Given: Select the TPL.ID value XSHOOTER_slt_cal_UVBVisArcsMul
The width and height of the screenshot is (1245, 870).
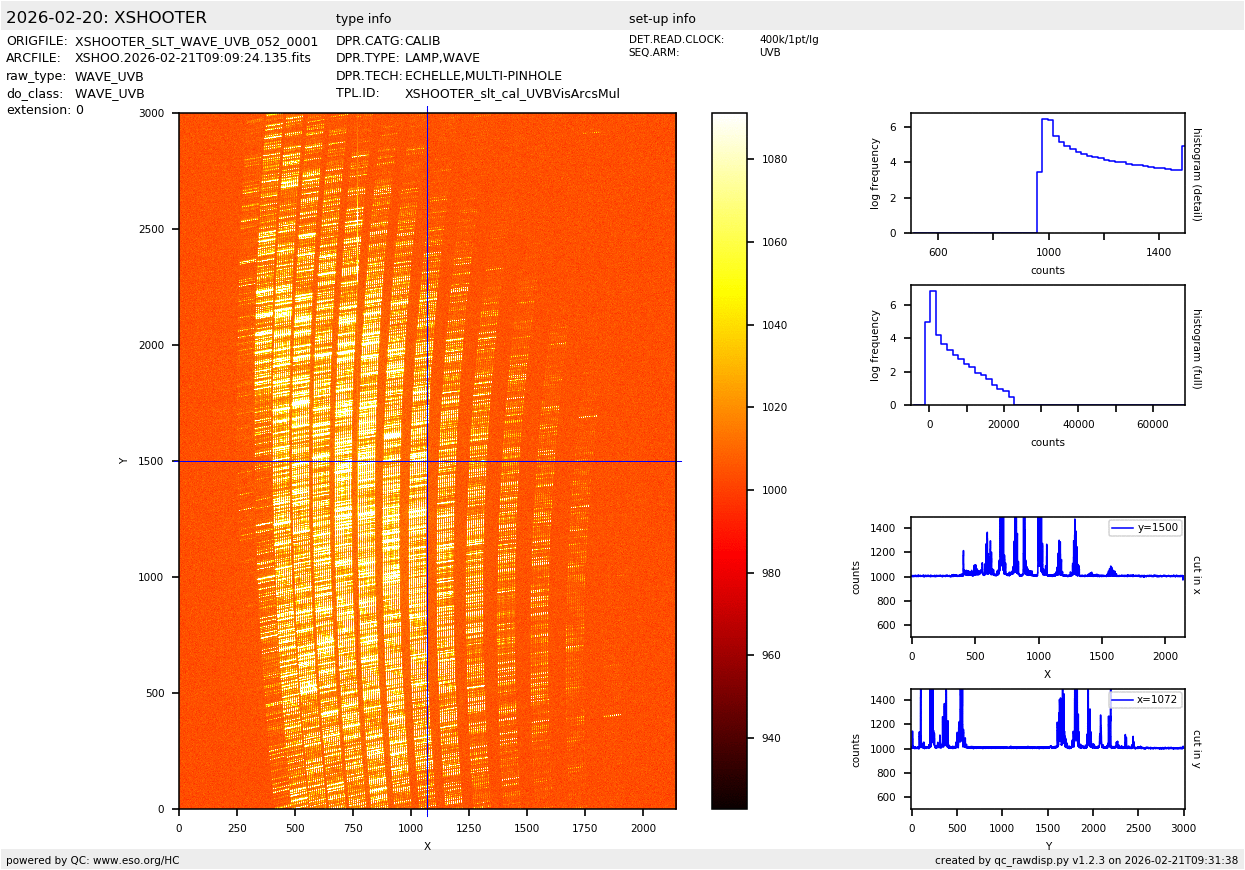Looking at the screenshot, I should point(512,94).
